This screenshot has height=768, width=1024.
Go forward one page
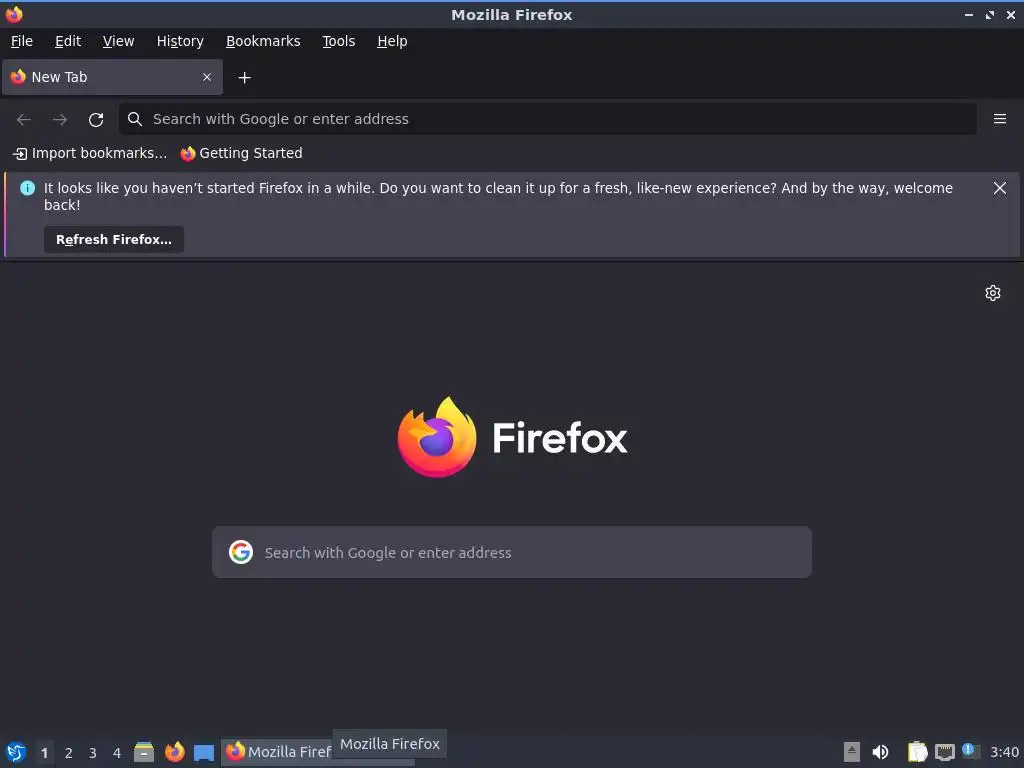60,120
